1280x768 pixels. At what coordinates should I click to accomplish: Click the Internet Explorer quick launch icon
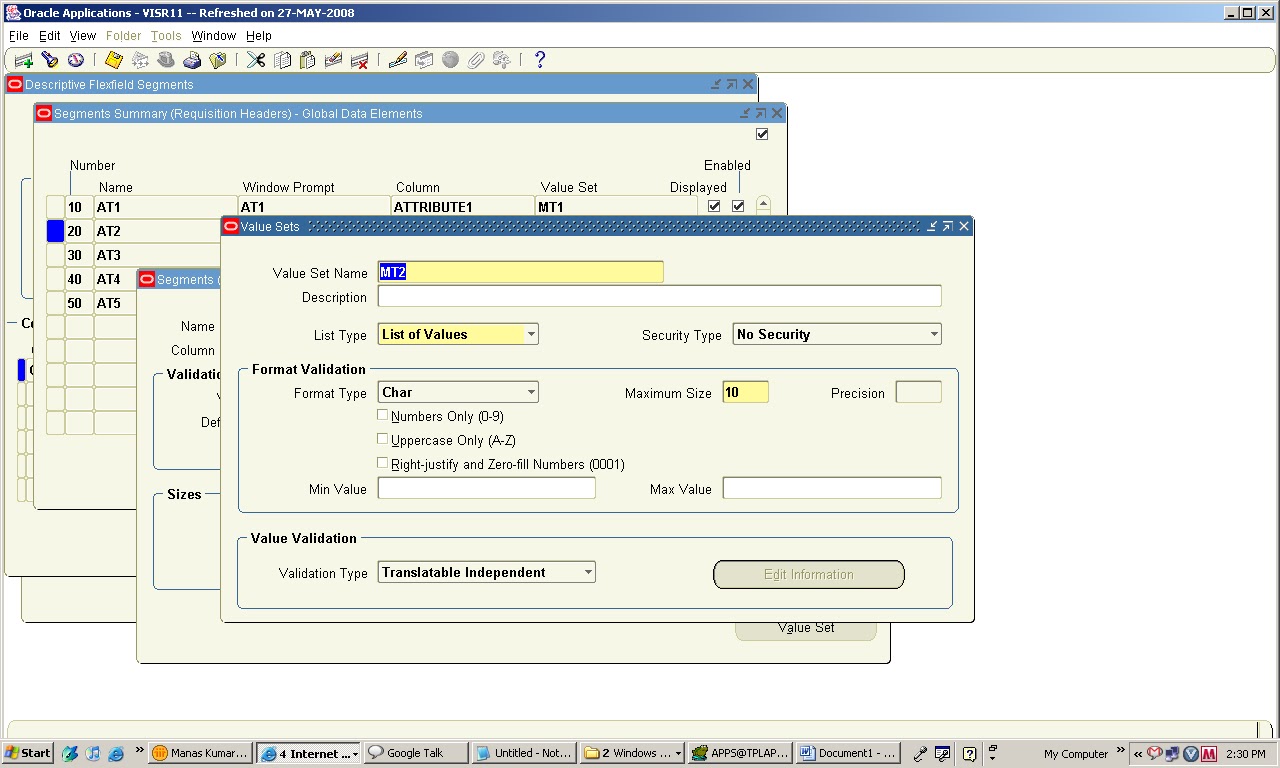click(116, 754)
